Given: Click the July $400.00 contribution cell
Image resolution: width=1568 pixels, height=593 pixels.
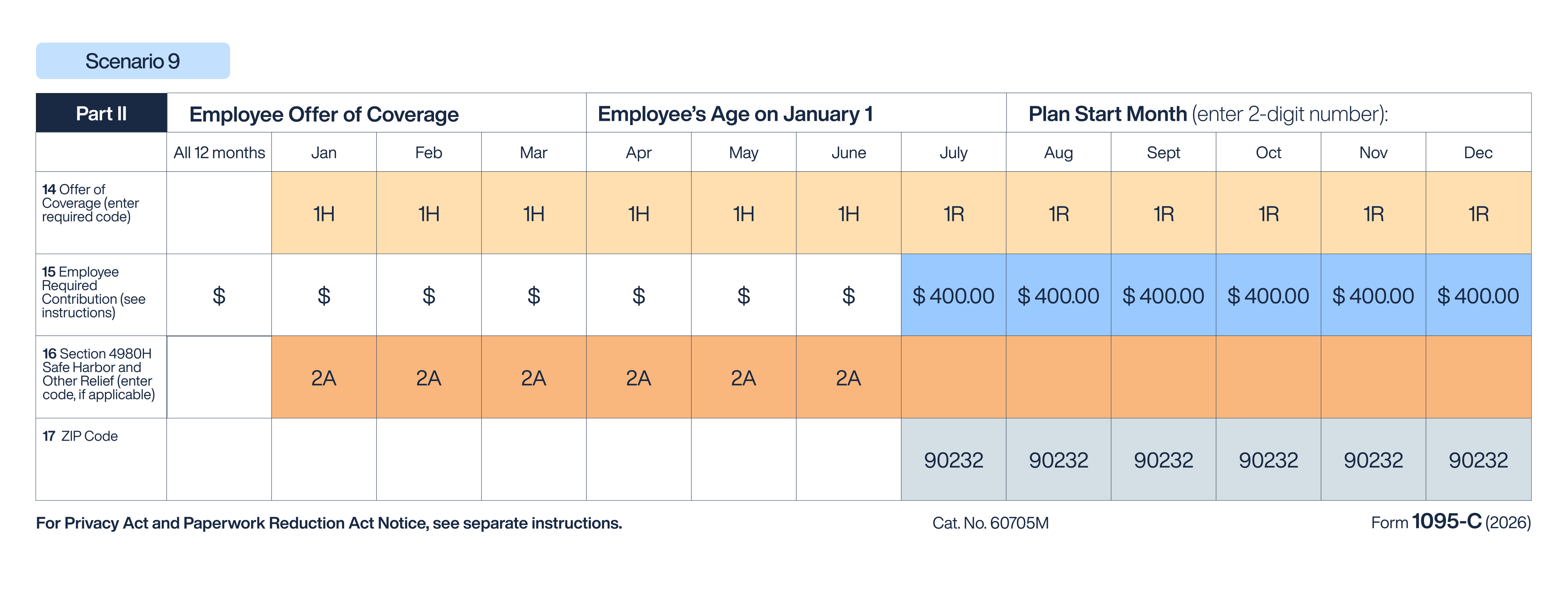Looking at the screenshot, I should point(953,295).
